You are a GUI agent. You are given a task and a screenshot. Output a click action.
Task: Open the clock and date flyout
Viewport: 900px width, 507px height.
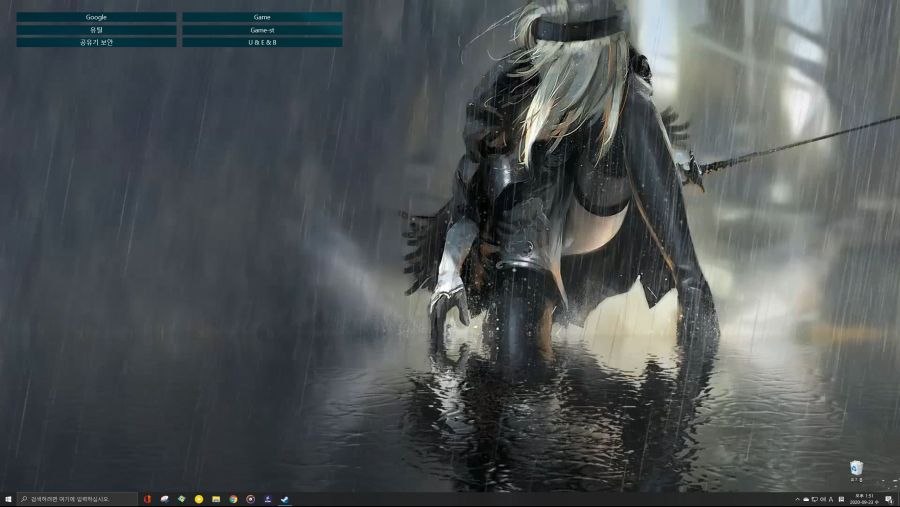pyautogui.click(x=863, y=499)
